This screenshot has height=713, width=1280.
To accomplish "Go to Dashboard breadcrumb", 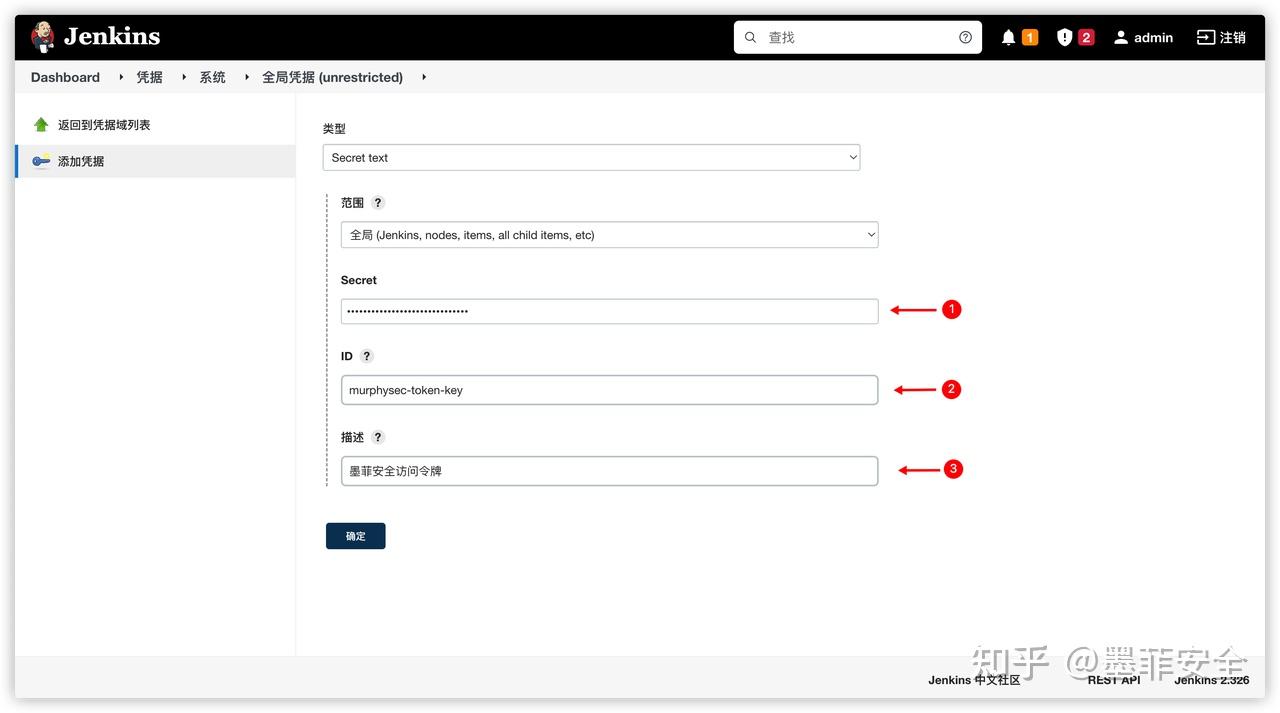I will [65, 77].
